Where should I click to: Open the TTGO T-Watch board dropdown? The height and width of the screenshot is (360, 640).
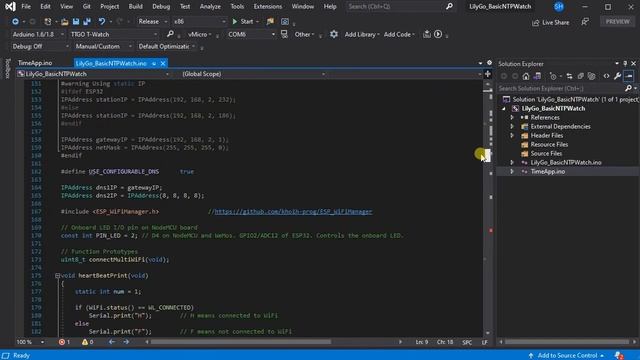113,34
